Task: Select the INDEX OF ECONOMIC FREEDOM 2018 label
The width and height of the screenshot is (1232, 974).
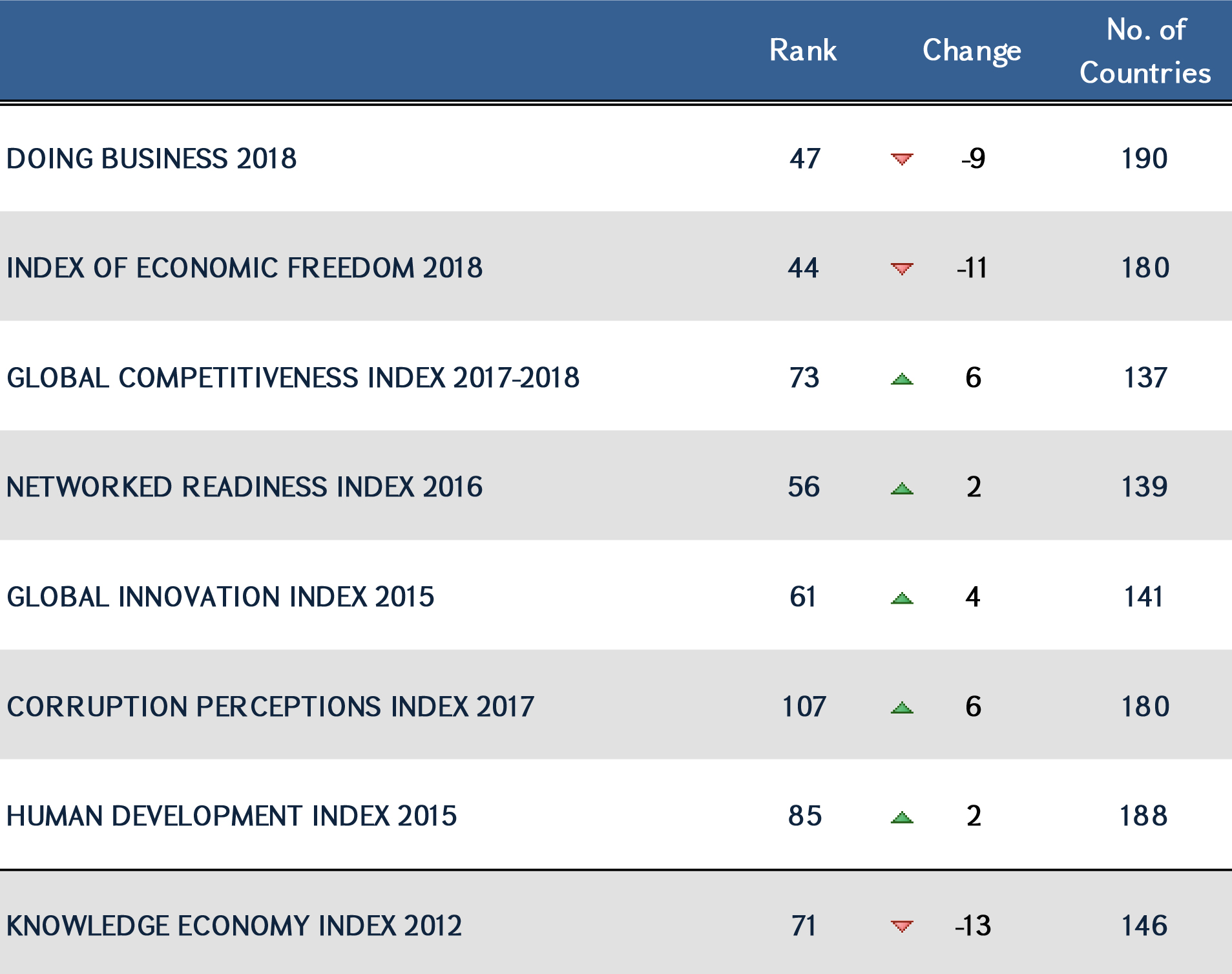Action: [x=245, y=268]
